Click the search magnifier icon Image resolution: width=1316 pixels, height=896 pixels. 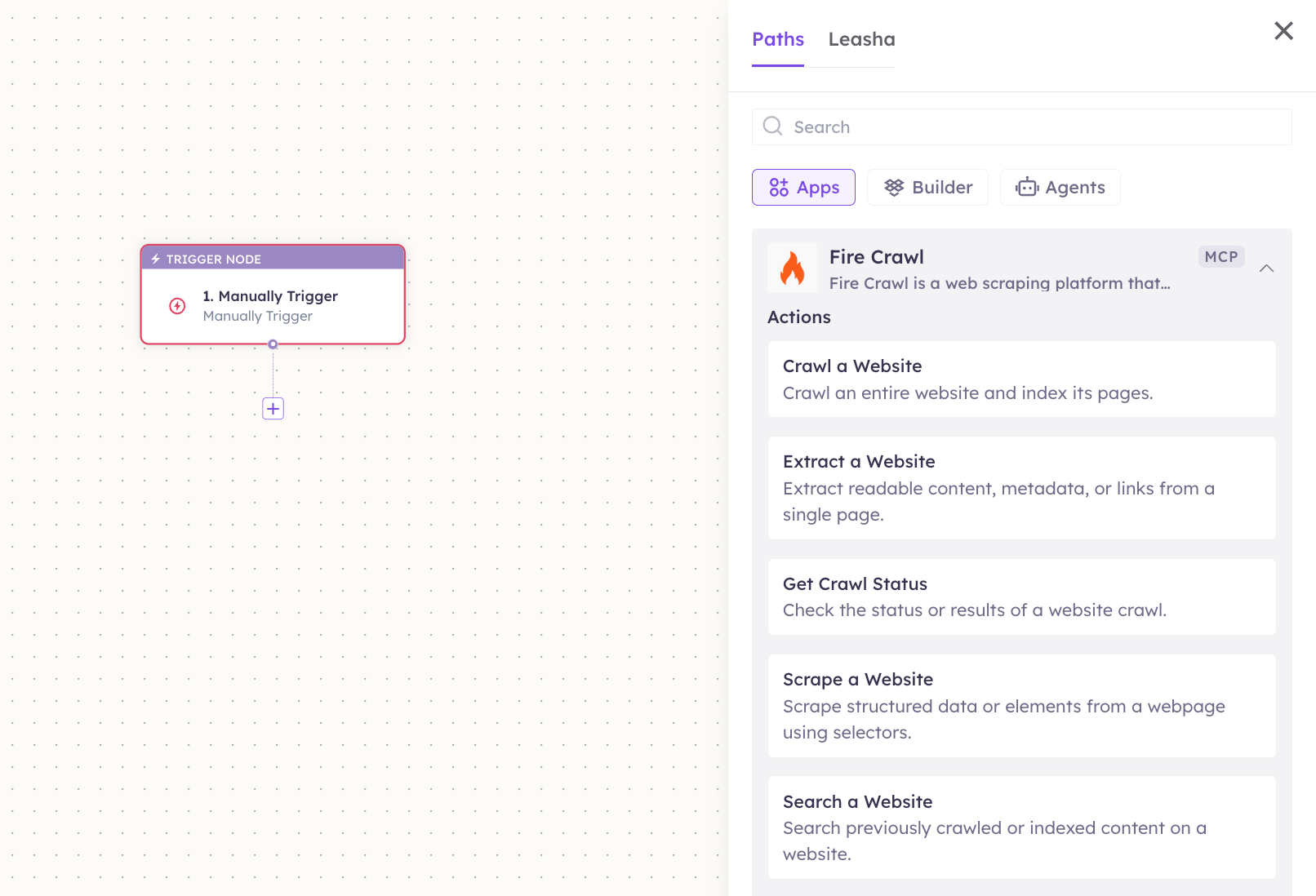[x=772, y=126]
